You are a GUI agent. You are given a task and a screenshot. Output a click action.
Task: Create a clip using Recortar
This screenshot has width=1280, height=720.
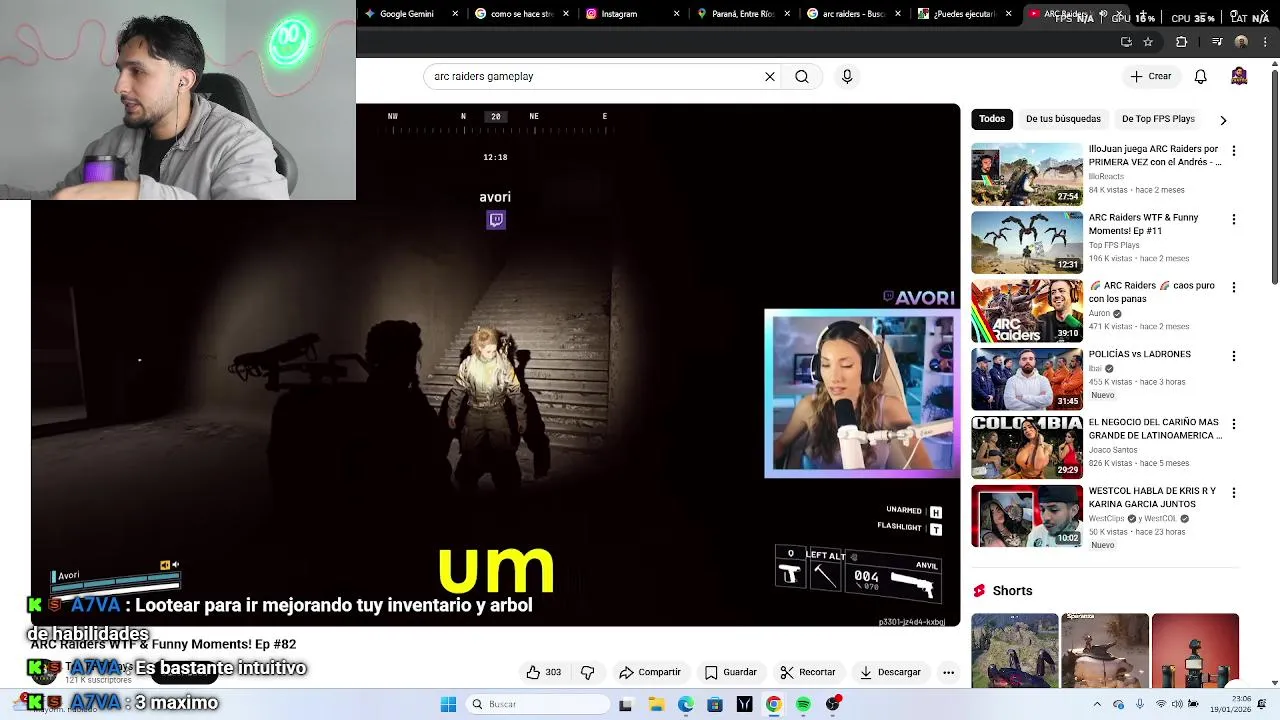(x=808, y=672)
